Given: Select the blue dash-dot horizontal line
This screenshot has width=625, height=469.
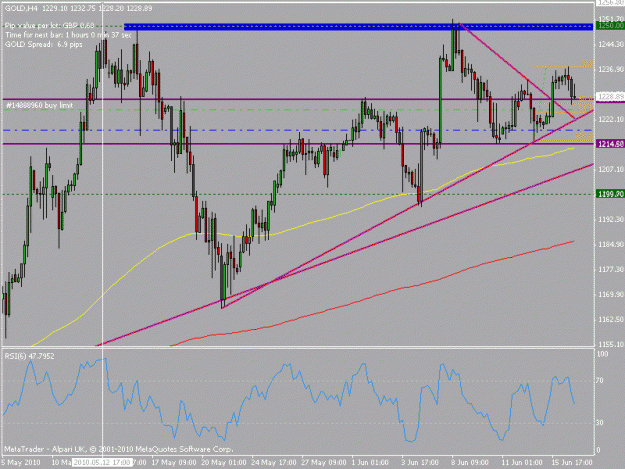Looking at the screenshot, I should 297,130.
